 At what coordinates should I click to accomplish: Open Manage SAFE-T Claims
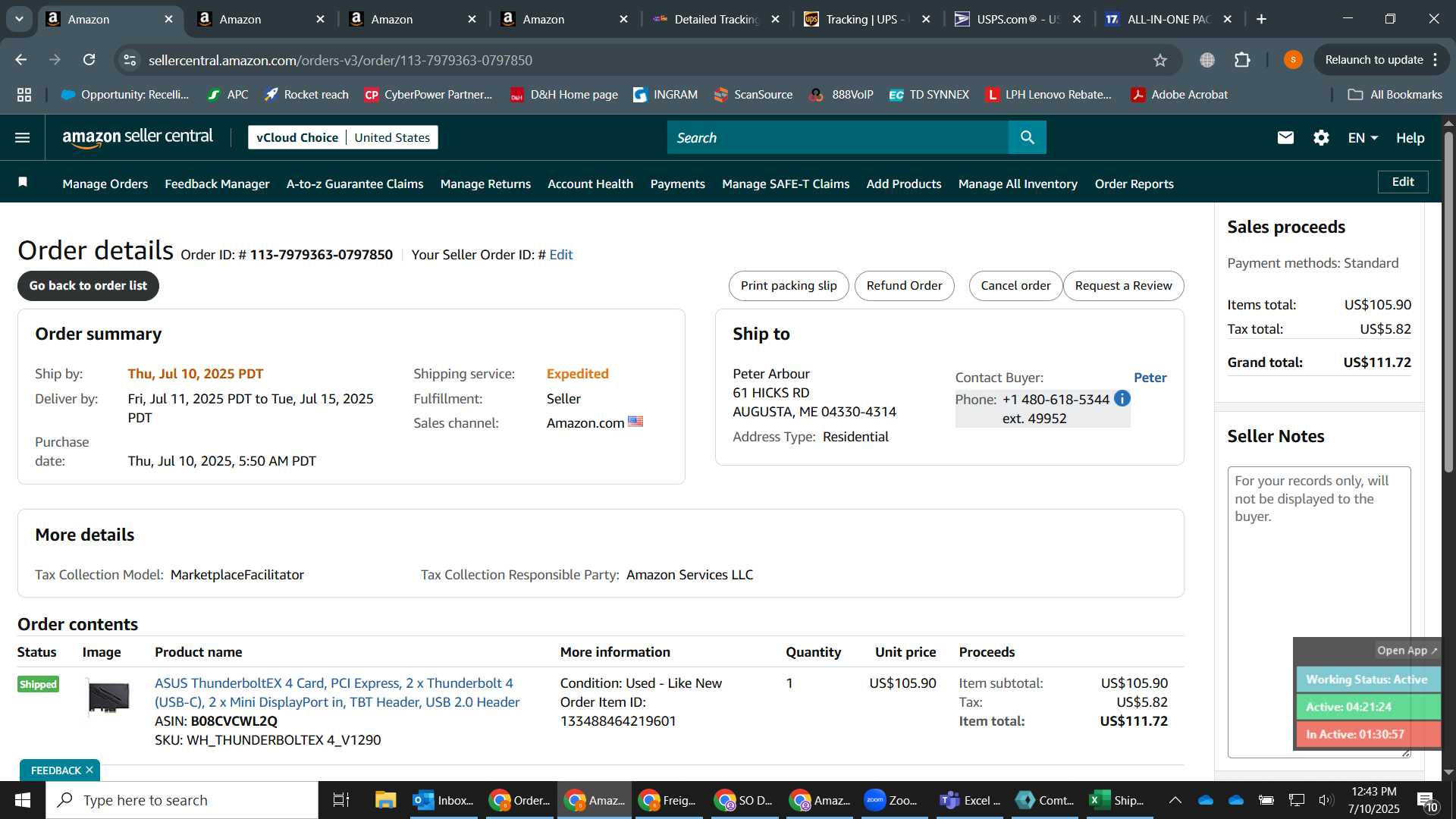pos(786,184)
